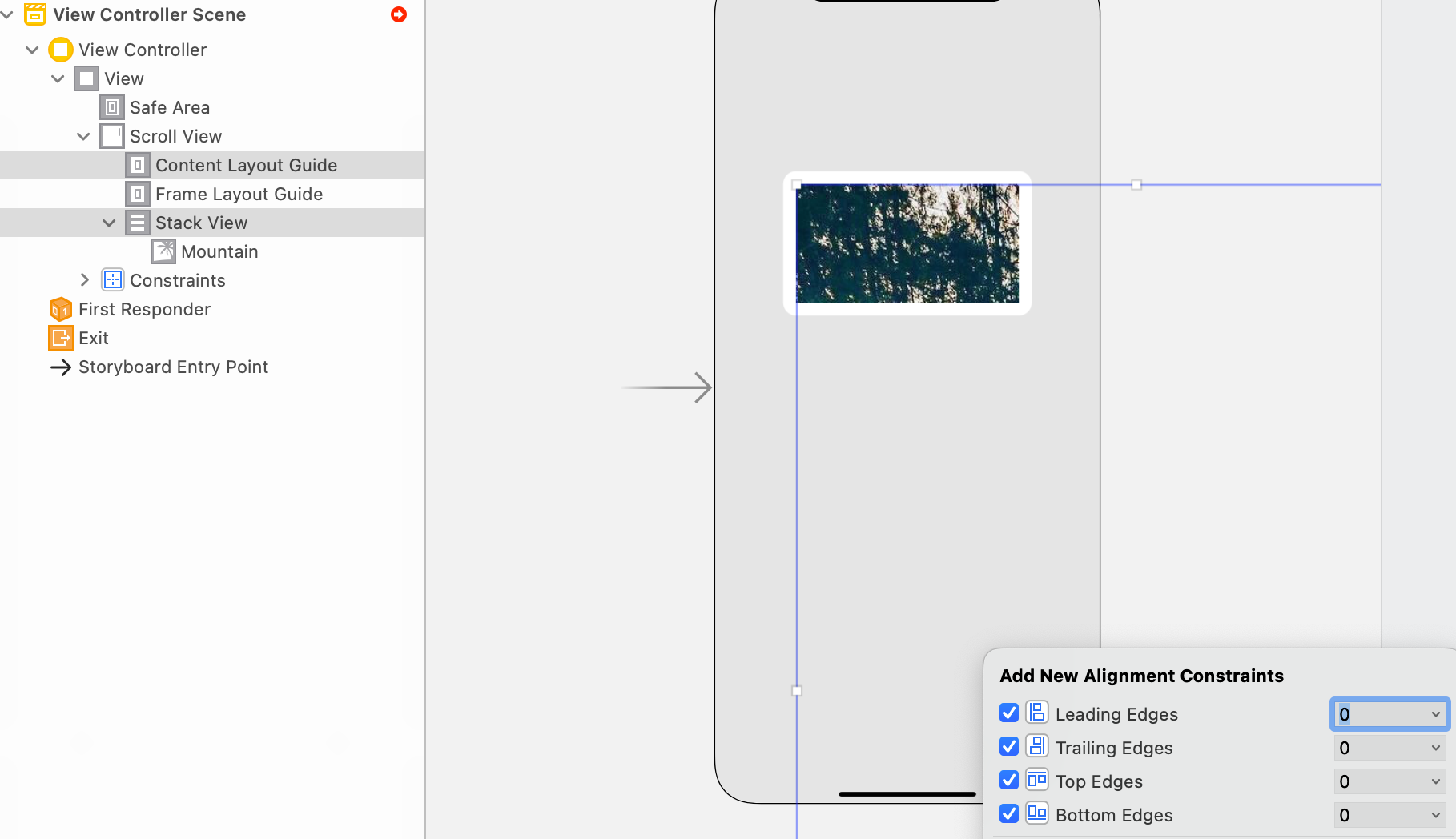Select the Scroll View icon
This screenshot has width=1456, height=839.
[x=111, y=136]
